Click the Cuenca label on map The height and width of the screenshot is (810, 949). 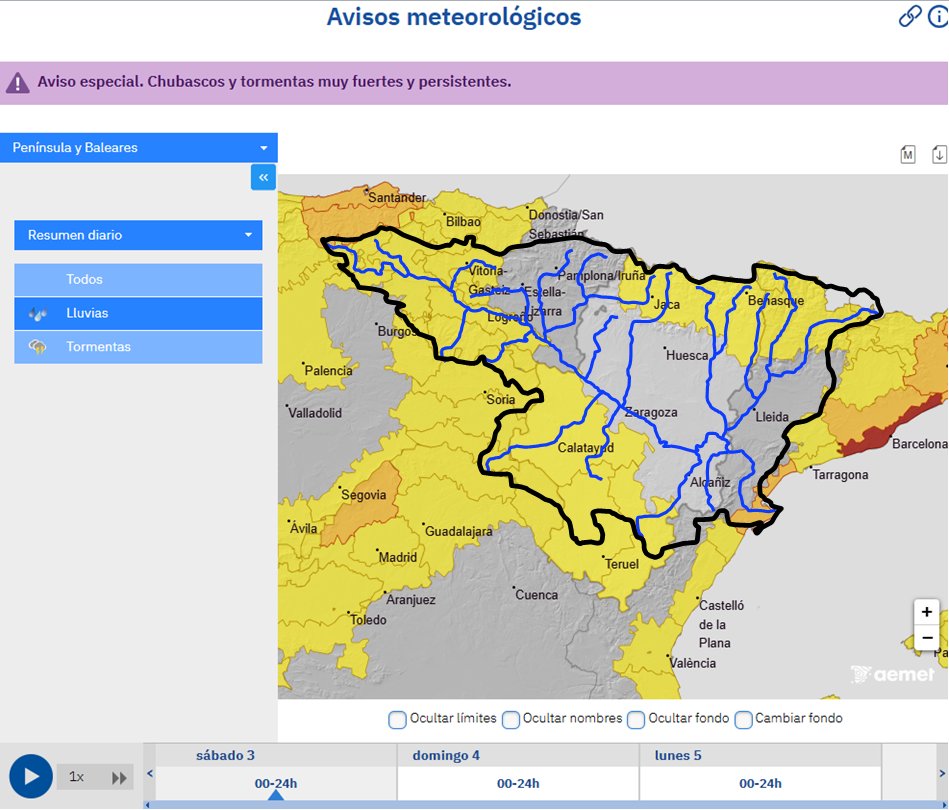(537, 595)
